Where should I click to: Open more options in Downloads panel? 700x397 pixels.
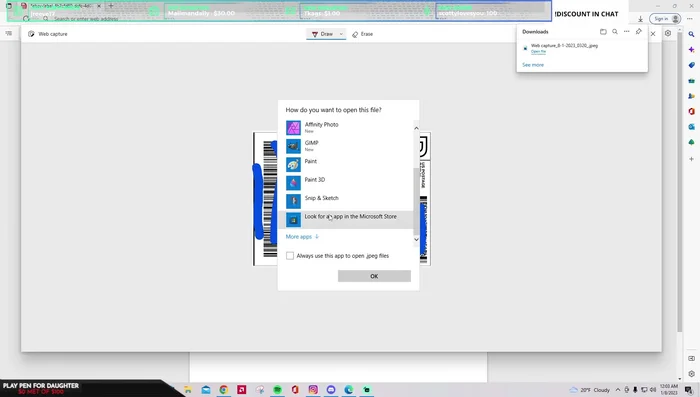626,32
